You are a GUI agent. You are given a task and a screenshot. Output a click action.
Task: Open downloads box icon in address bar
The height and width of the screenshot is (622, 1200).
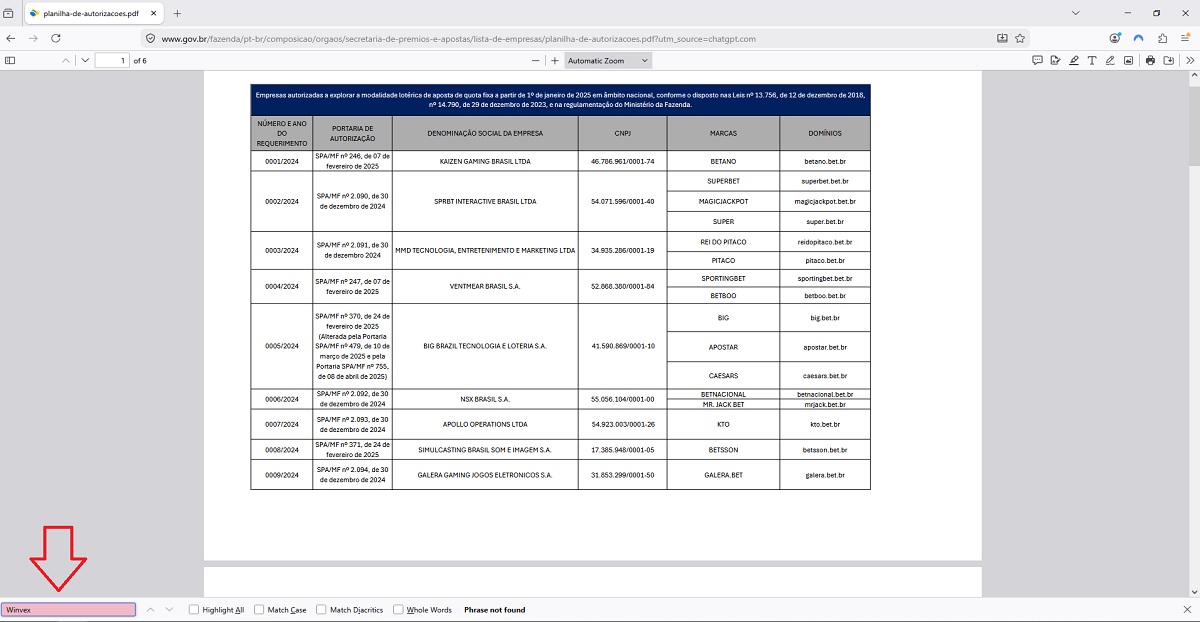[1002, 38]
